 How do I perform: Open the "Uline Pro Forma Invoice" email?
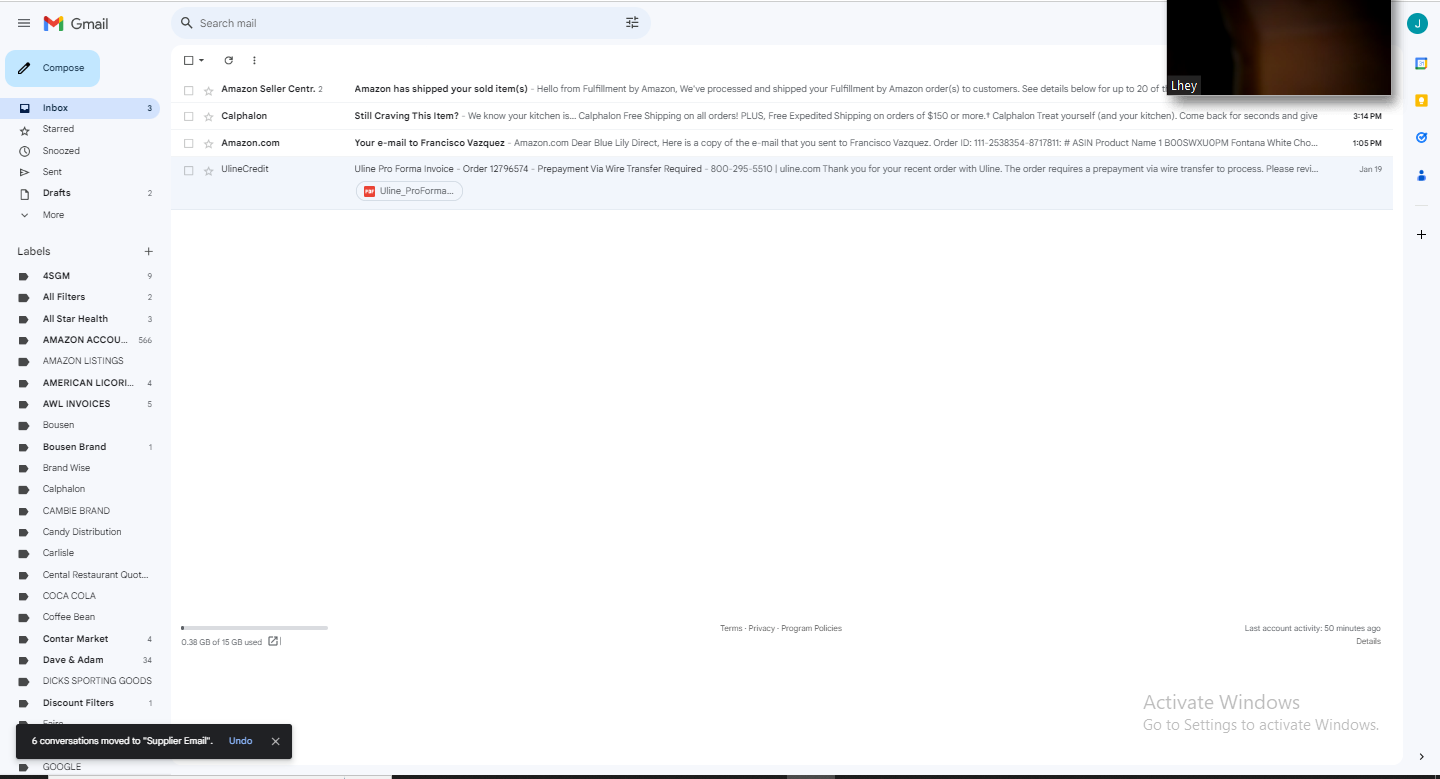click(404, 169)
